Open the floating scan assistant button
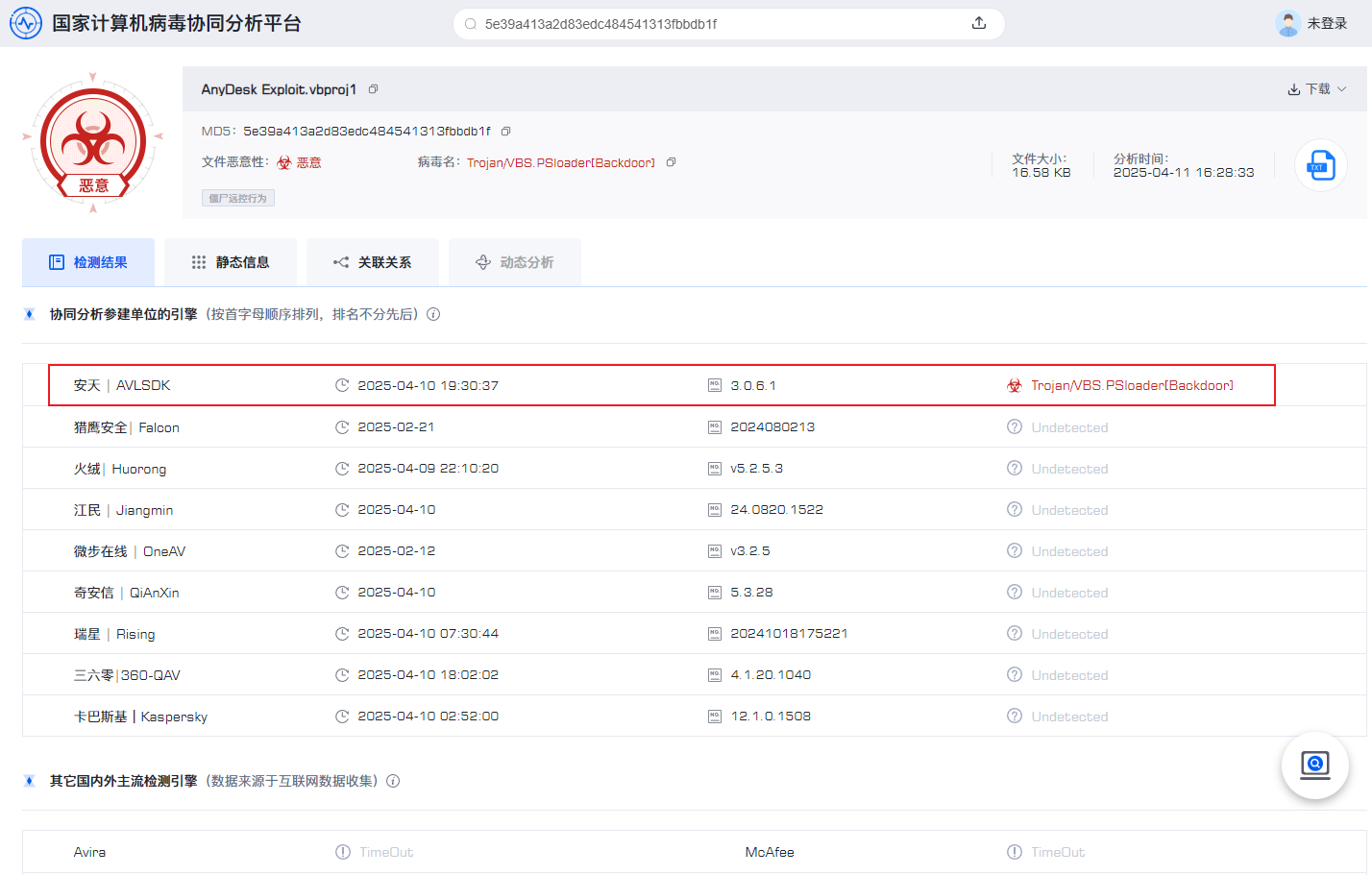 coord(1315,765)
